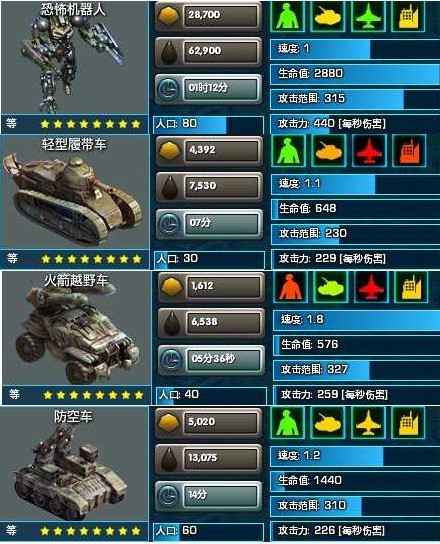This screenshot has width=440, height=544.
Task: Click the oil cost 62,900 field
Action: point(208,51)
